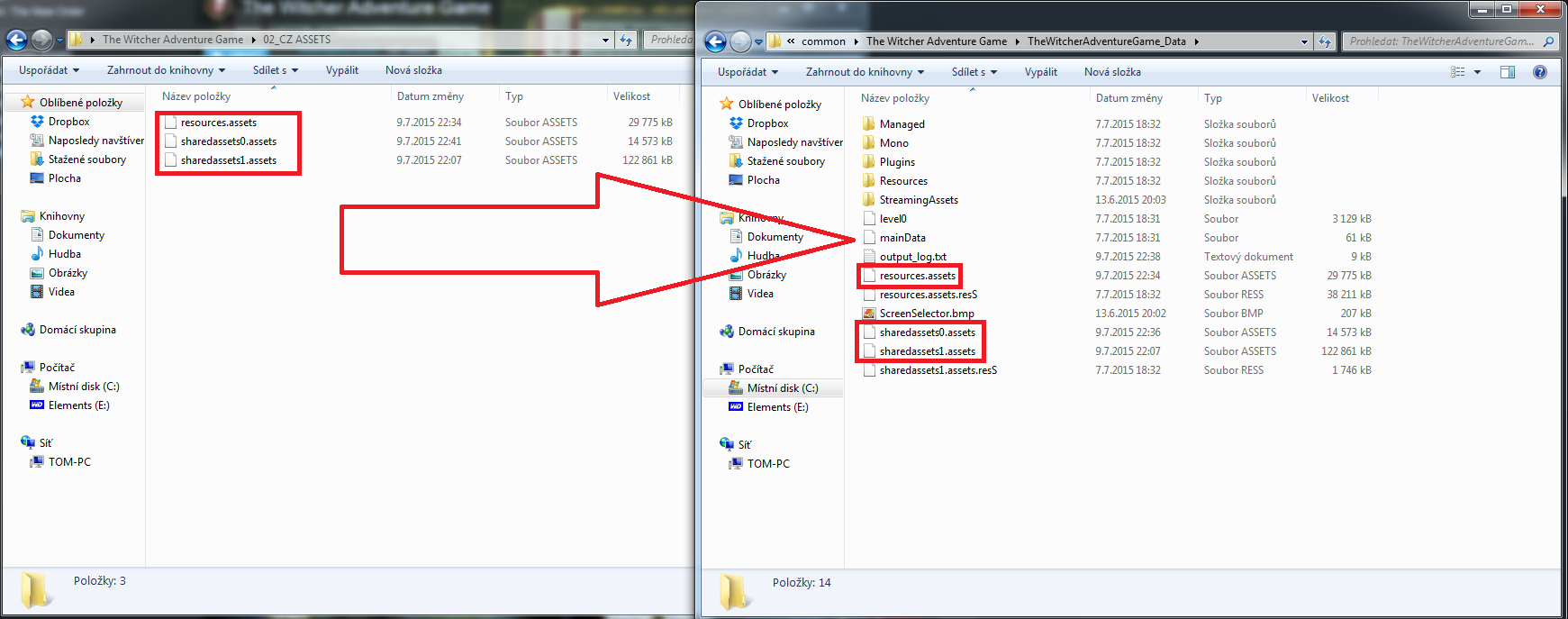Viewport: 1568px width, 619px height.
Task: Click search box in right window
Action: (x=1450, y=41)
